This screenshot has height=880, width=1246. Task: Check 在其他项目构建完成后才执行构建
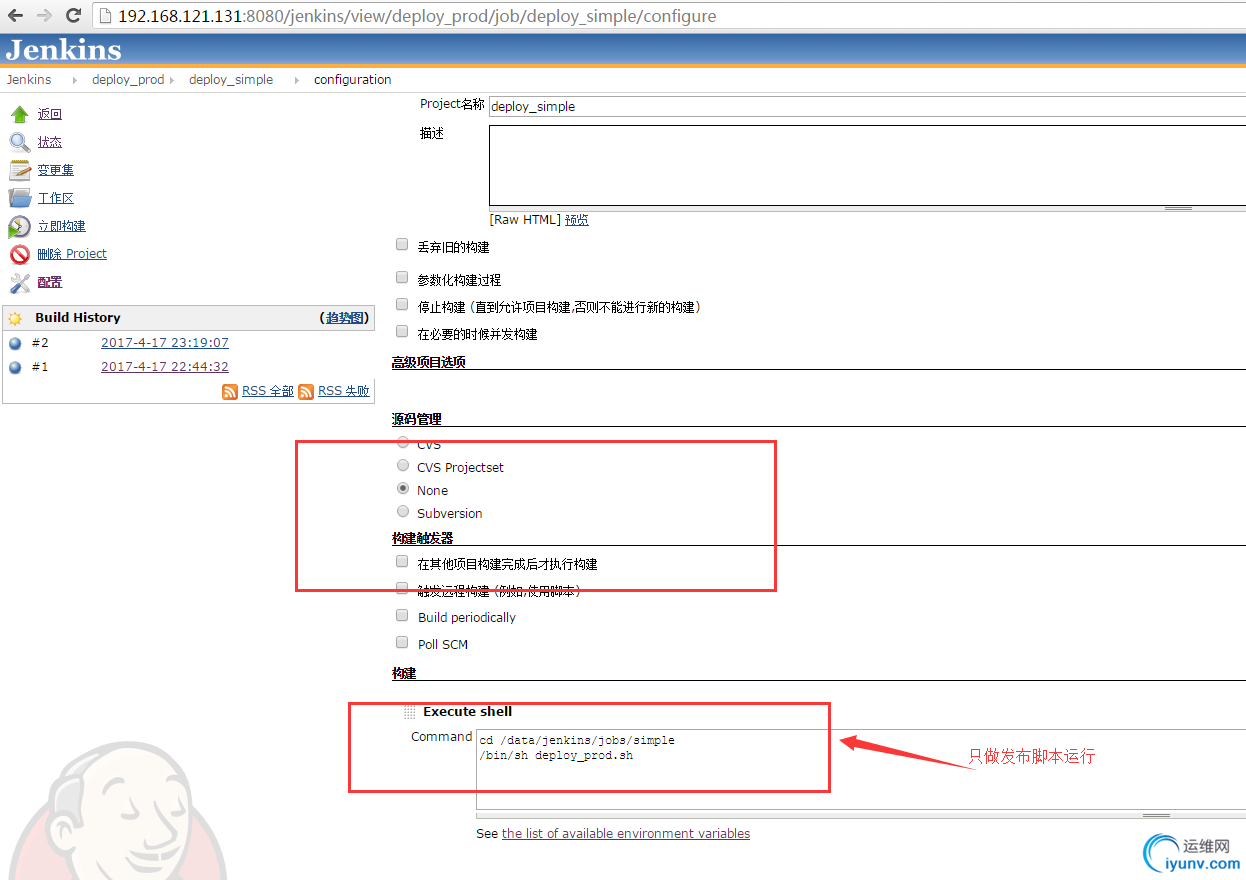click(402, 561)
